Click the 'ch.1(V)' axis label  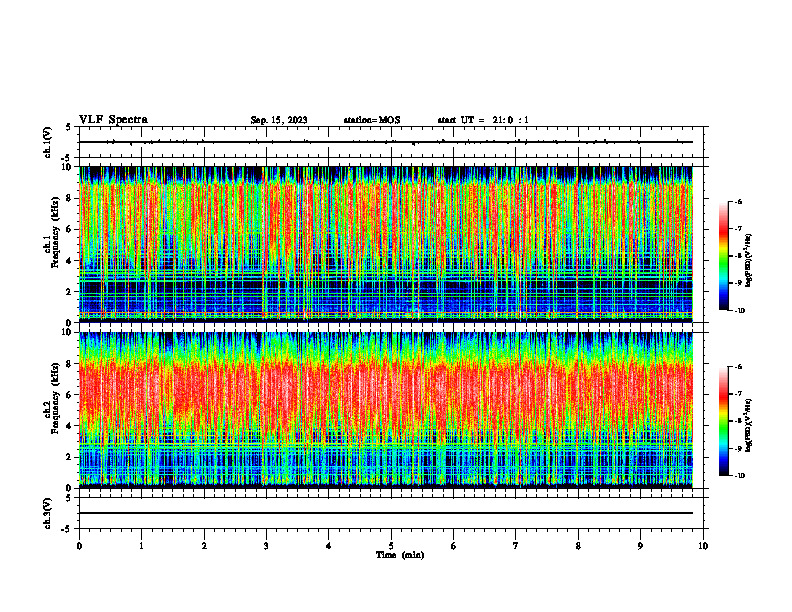click(48, 142)
